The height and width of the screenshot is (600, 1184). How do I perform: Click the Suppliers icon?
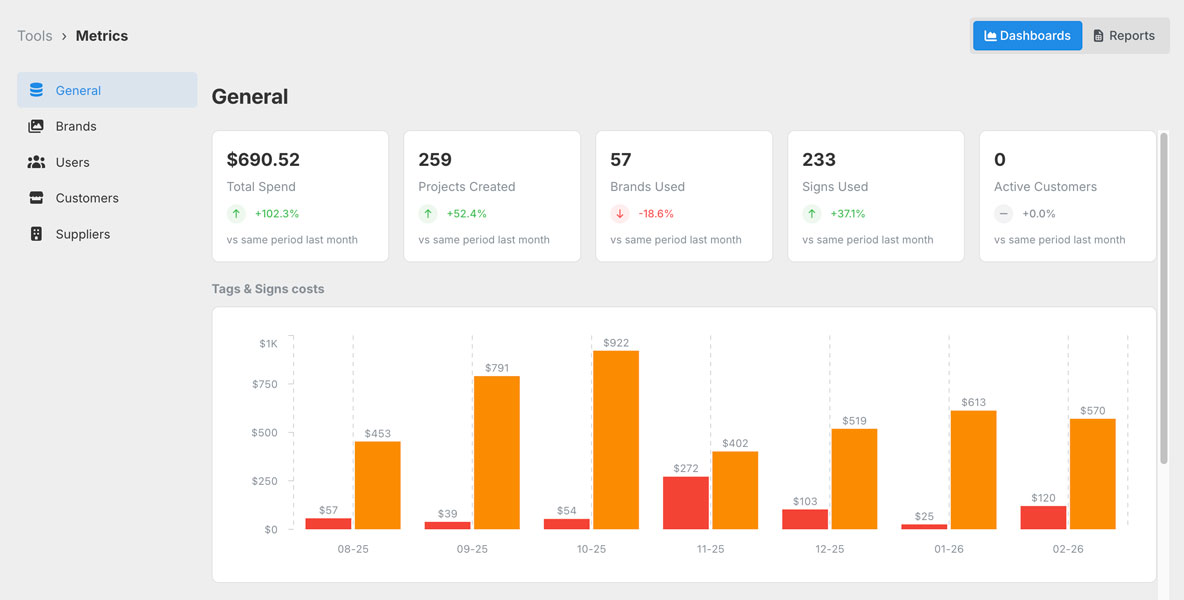click(37, 233)
